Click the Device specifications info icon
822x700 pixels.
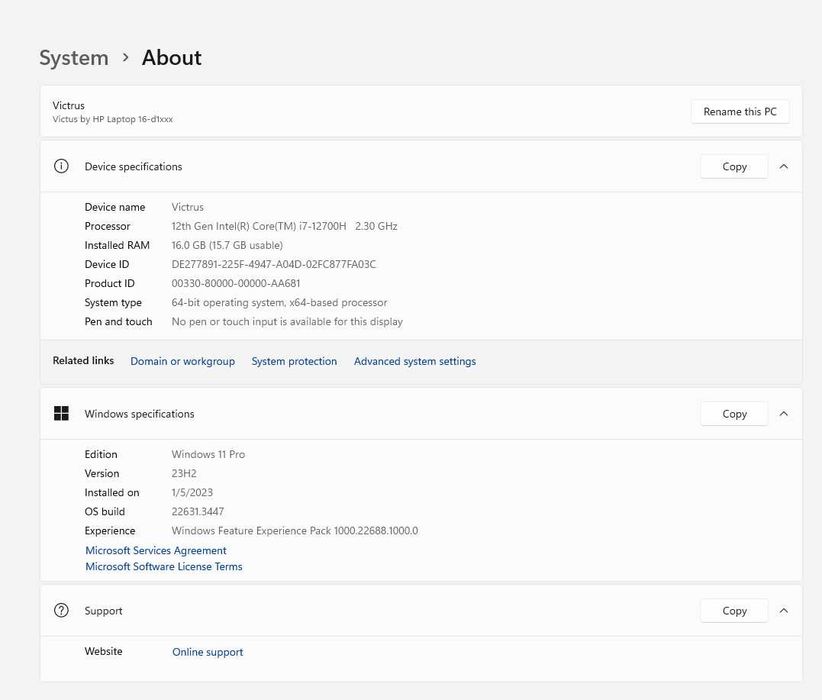point(61,166)
